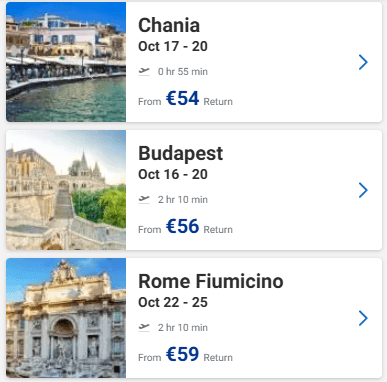The image size is (387, 382).
Task: Click the 0 hr 55 min flight duration
Action: [x=183, y=72]
